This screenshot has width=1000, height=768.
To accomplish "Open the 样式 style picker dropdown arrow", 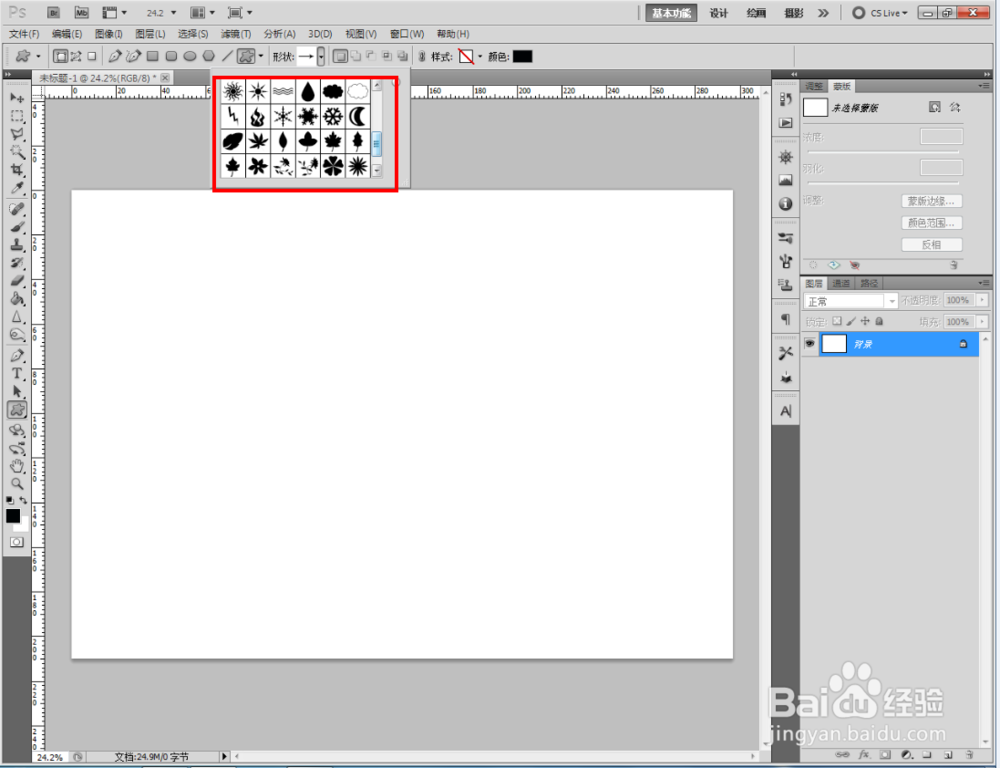I will [x=480, y=57].
